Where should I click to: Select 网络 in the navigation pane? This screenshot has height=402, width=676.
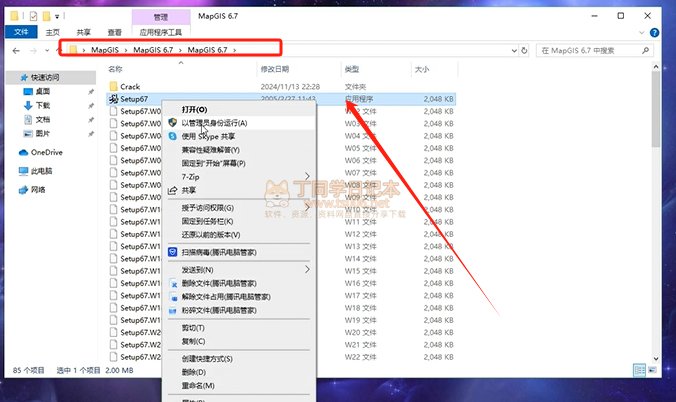coord(38,189)
